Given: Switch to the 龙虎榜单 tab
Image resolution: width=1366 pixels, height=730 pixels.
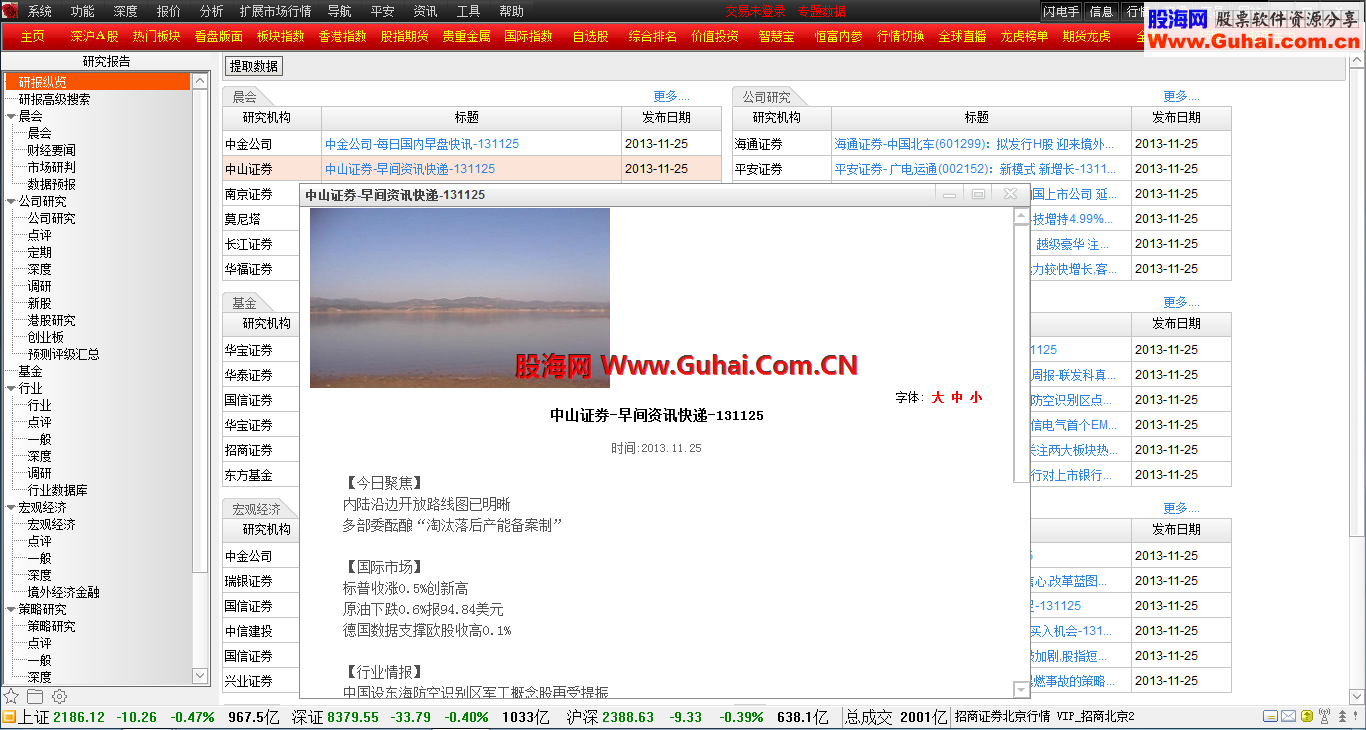Looking at the screenshot, I should [1024, 36].
